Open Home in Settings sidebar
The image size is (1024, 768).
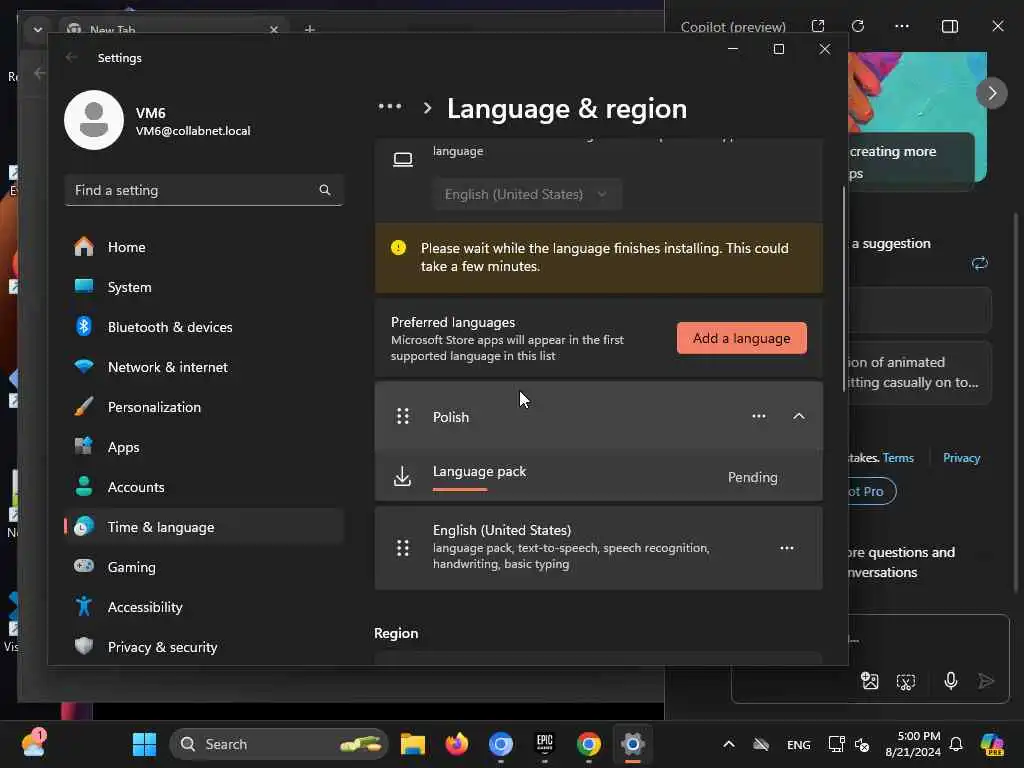204,247
